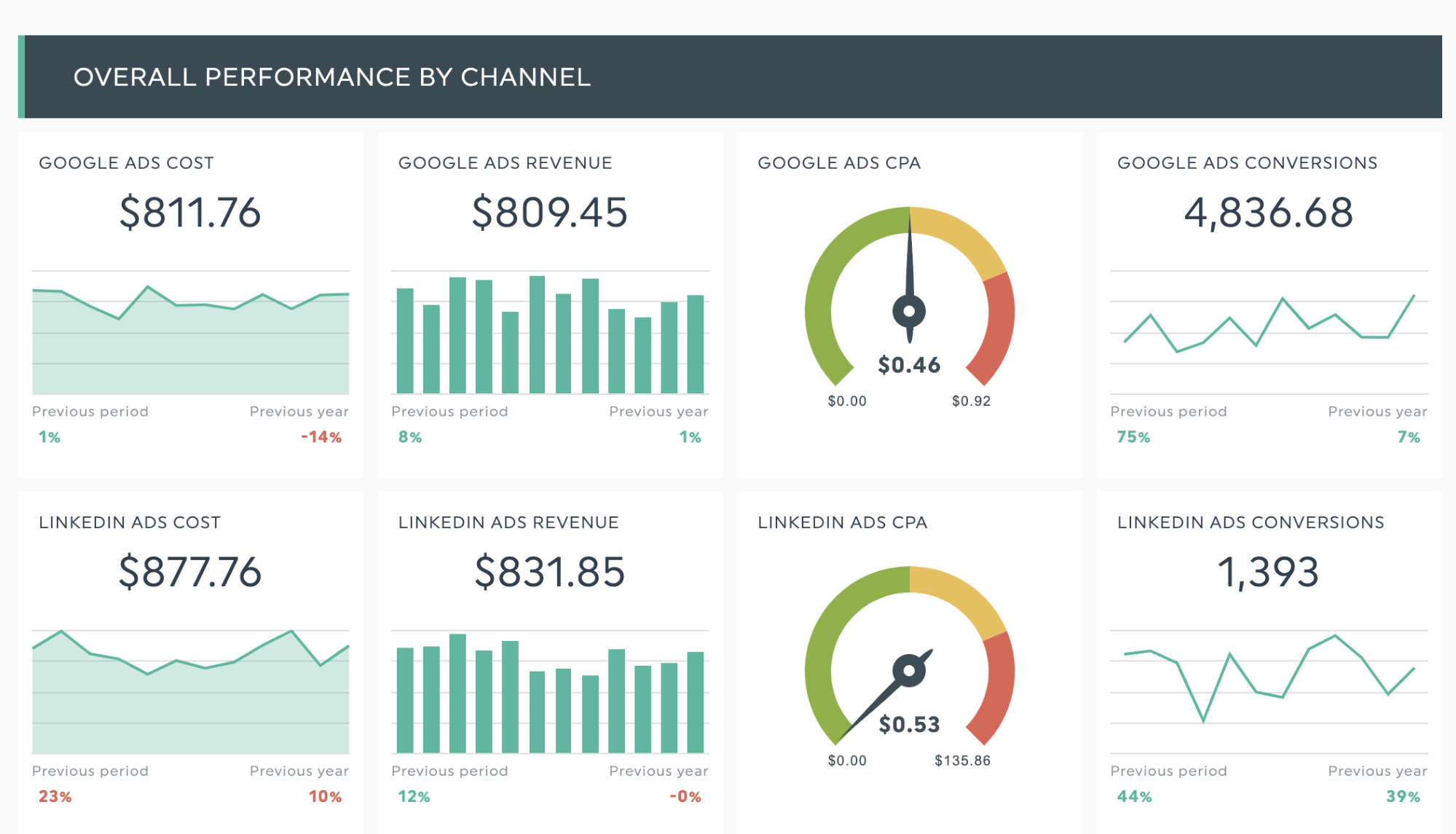Click the $877.76 LinkedIn cost value
This screenshot has height=834, width=1456.
[190, 572]
